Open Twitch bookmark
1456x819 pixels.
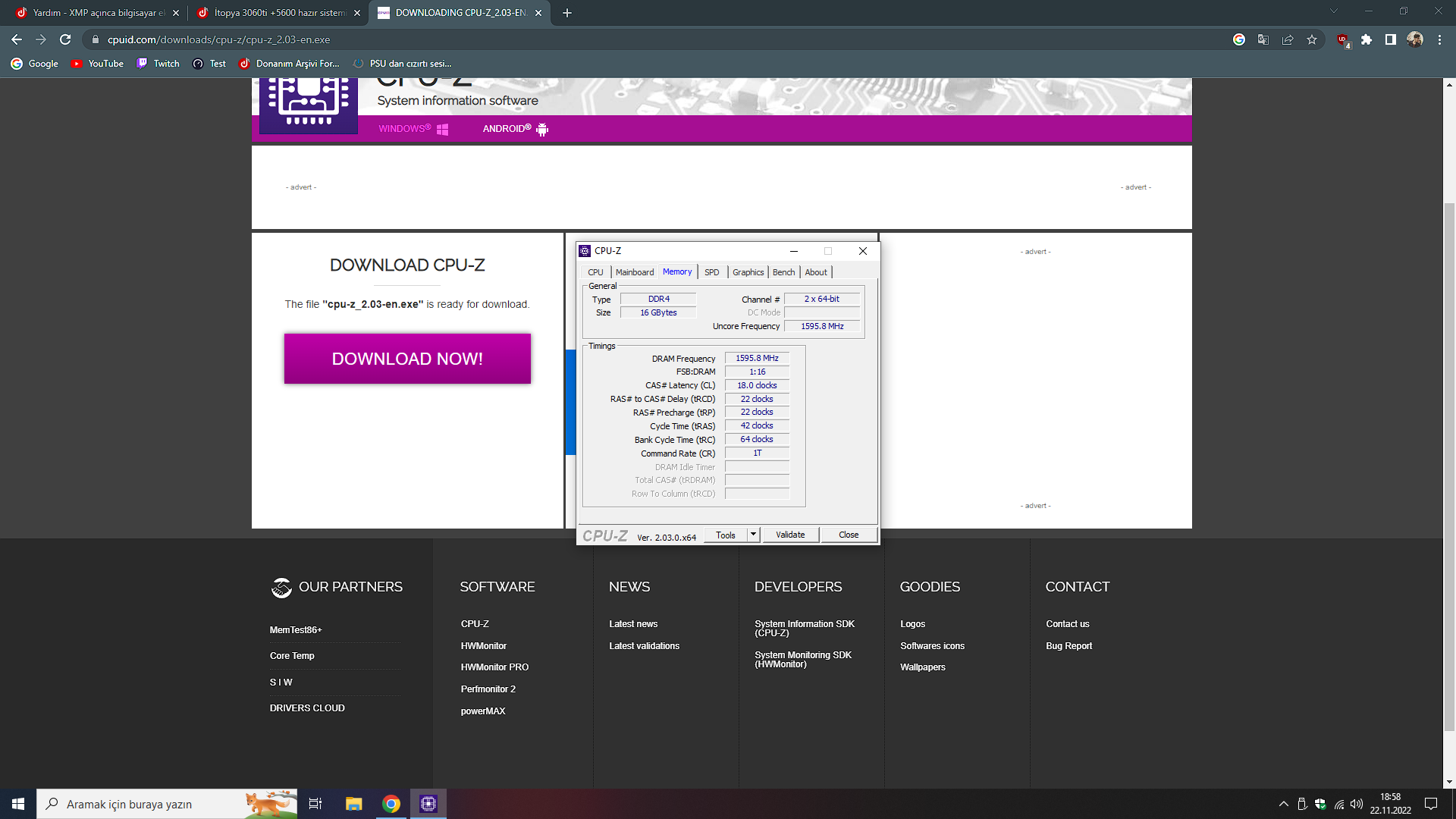158,64
